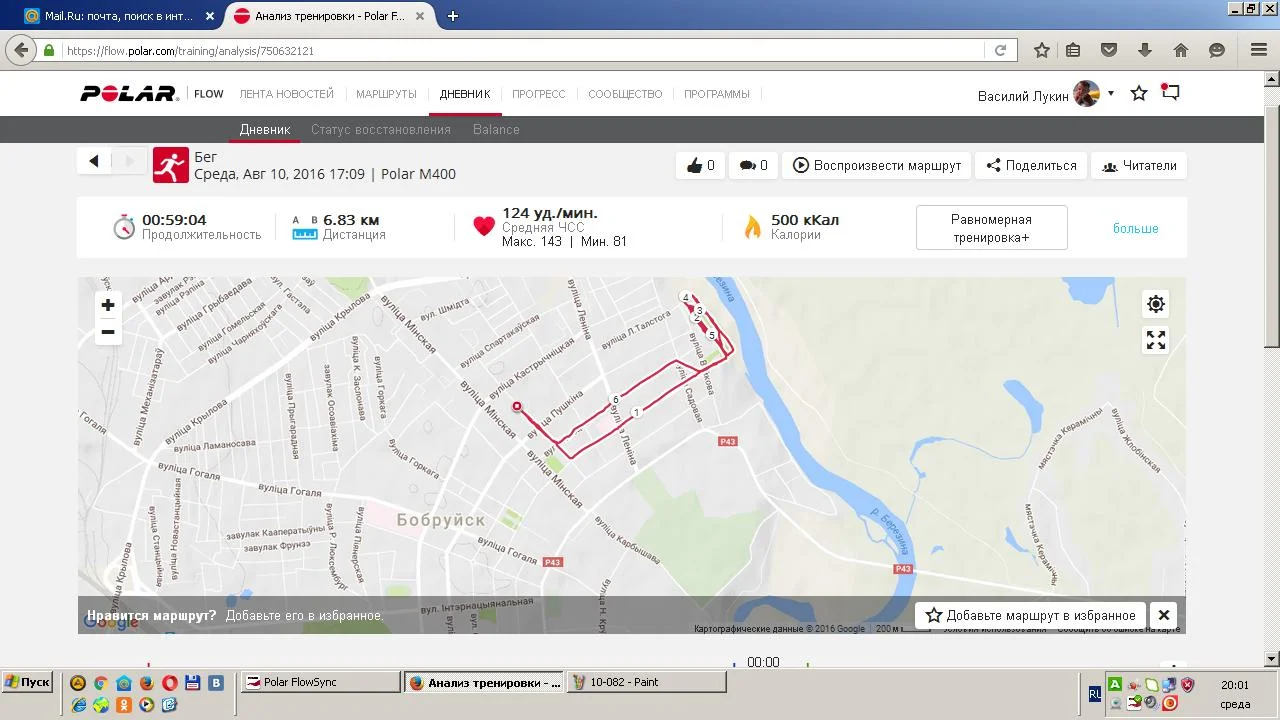Reload the page with the refresh icon
The image size is (1280, 720).
point(1000,50)
